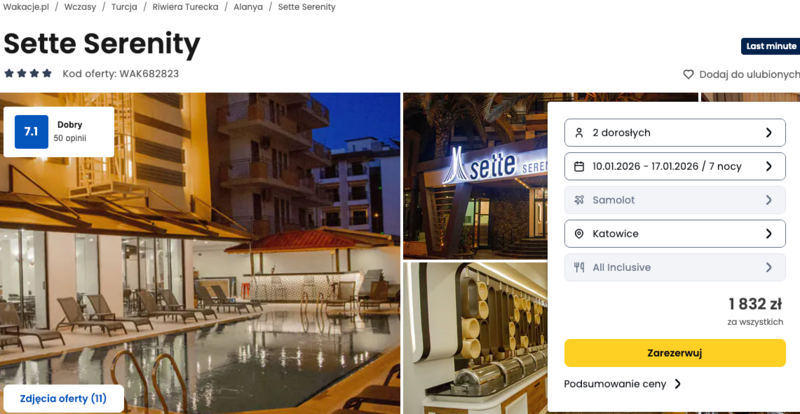Click the calendar icon in date field
Image resolution: width=800 pixels, height=414 pixels.
point(579,166)
